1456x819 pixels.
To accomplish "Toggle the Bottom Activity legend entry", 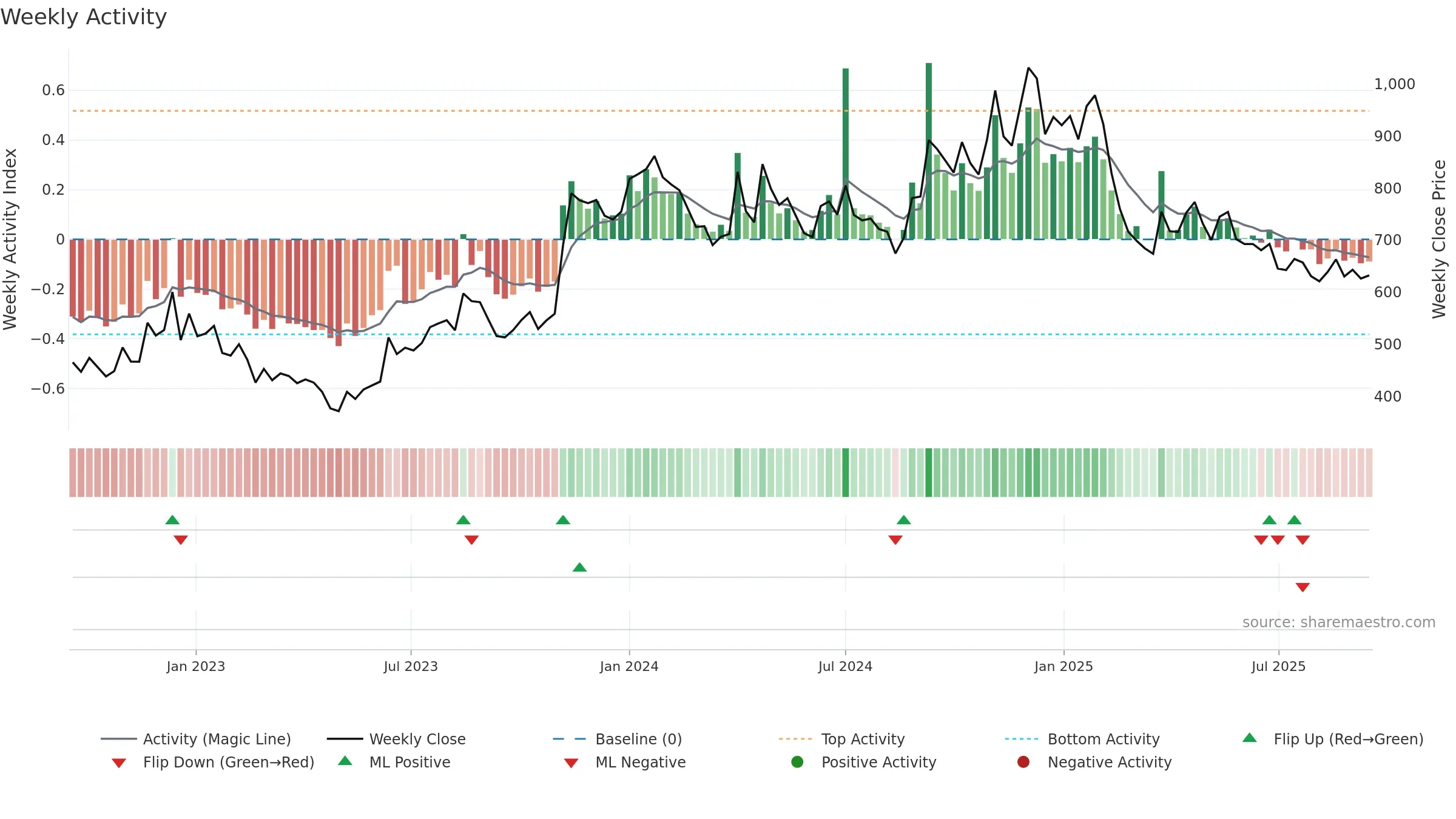I will pos(1082,739).
